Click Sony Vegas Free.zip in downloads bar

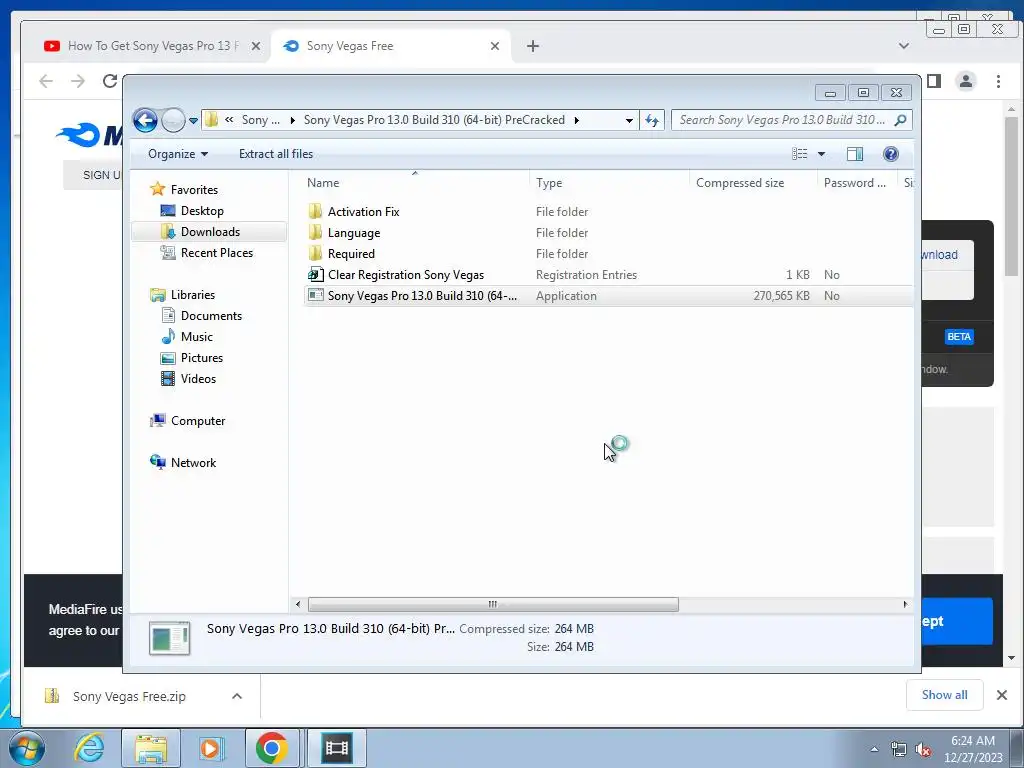point(129,696)
